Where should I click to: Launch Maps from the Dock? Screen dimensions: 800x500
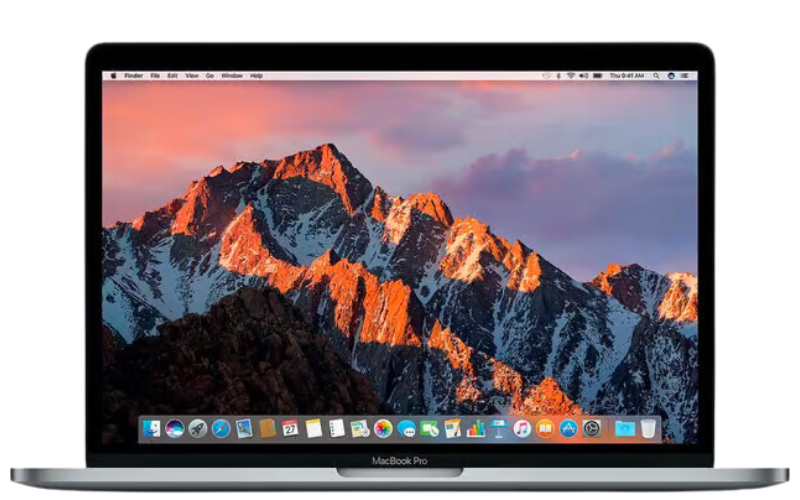360,429
